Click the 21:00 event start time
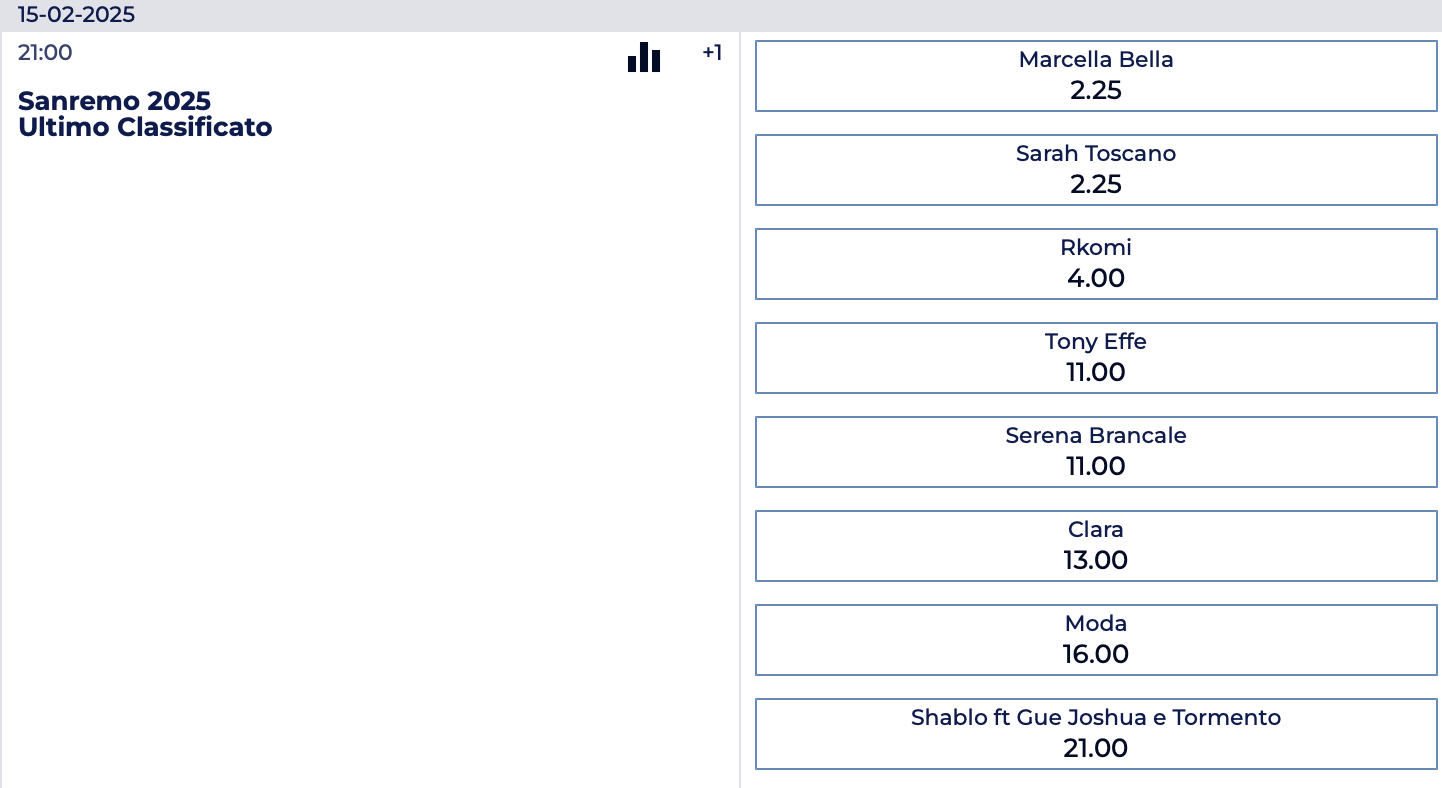Viewport: 1442px width, 788px height. click(x=45, y=53)
